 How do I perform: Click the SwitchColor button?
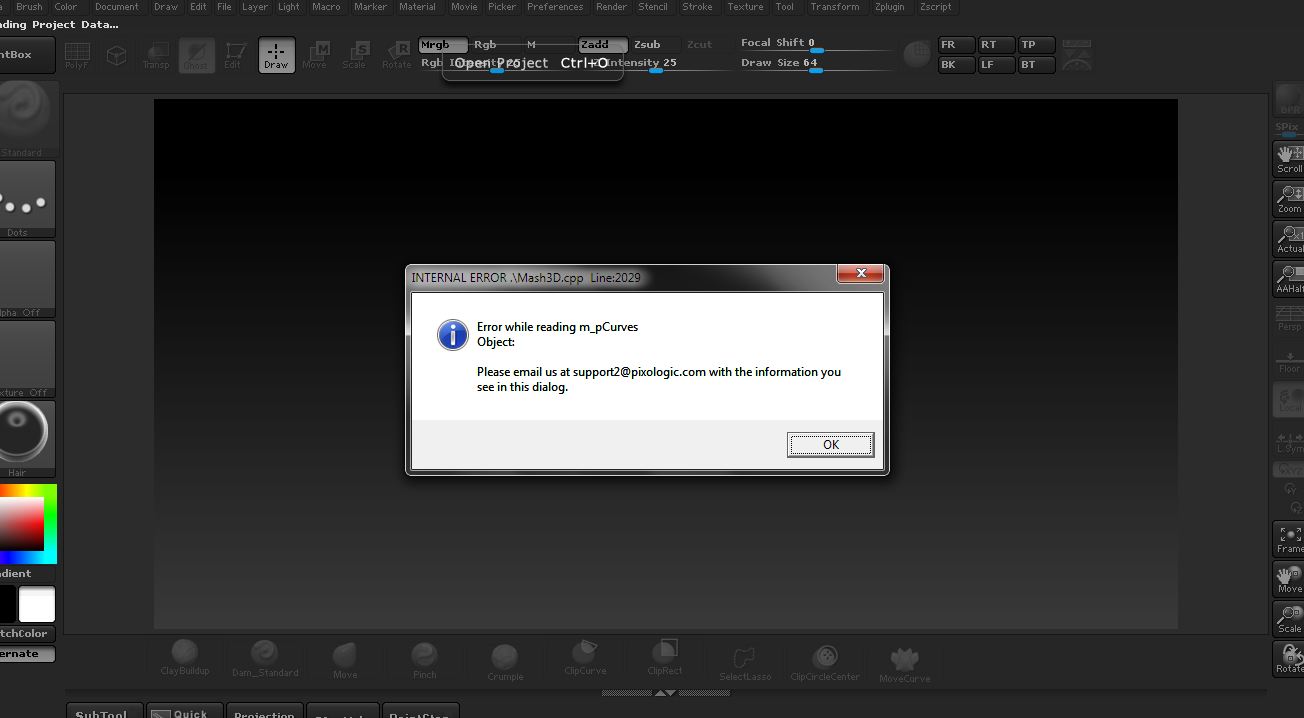(25, 633)
